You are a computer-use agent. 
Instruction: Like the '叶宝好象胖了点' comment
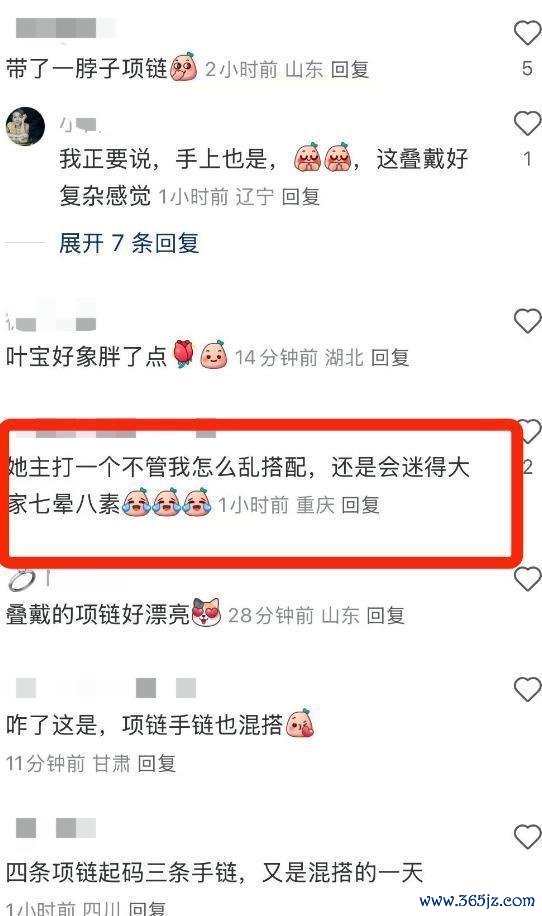527,321
